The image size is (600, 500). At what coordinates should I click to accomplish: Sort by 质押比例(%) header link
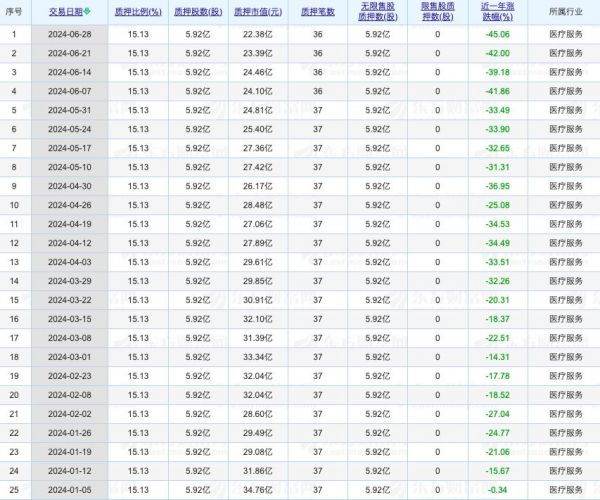pyautogui.click(x=138, y=12)
